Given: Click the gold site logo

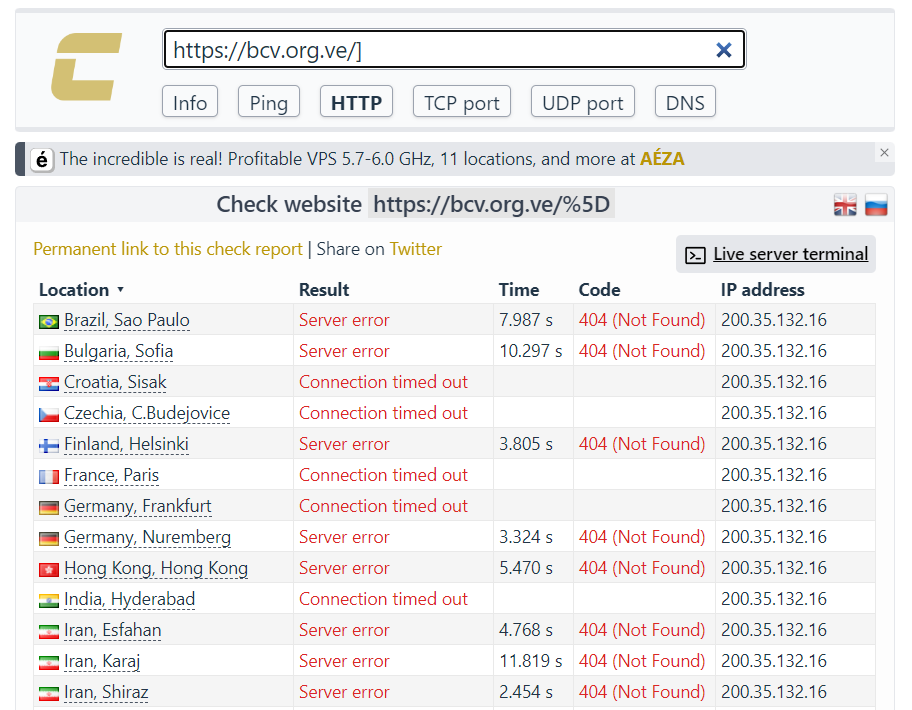Looking at the screenshot, I should point(87,67).
